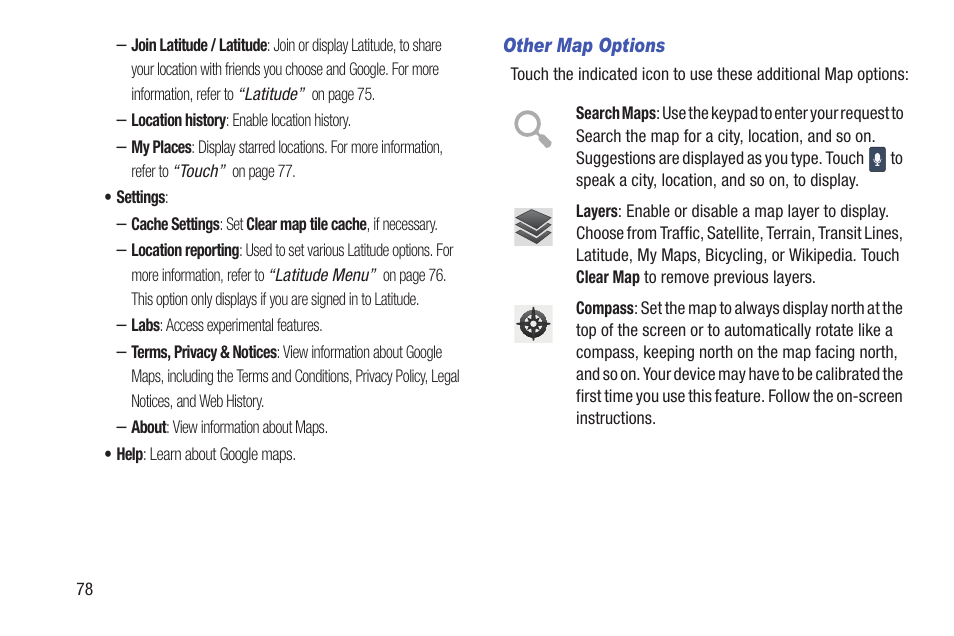Select the Cache Settings entry
Screen dimensions: 954x636
[175, 225]
